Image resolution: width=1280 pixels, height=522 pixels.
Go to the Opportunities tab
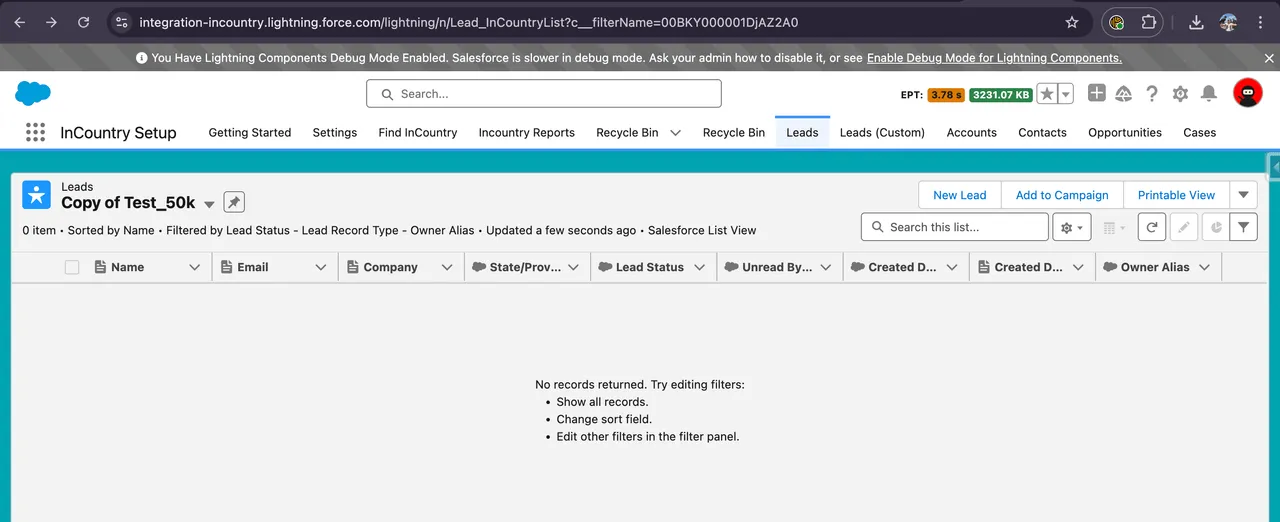1124,132
